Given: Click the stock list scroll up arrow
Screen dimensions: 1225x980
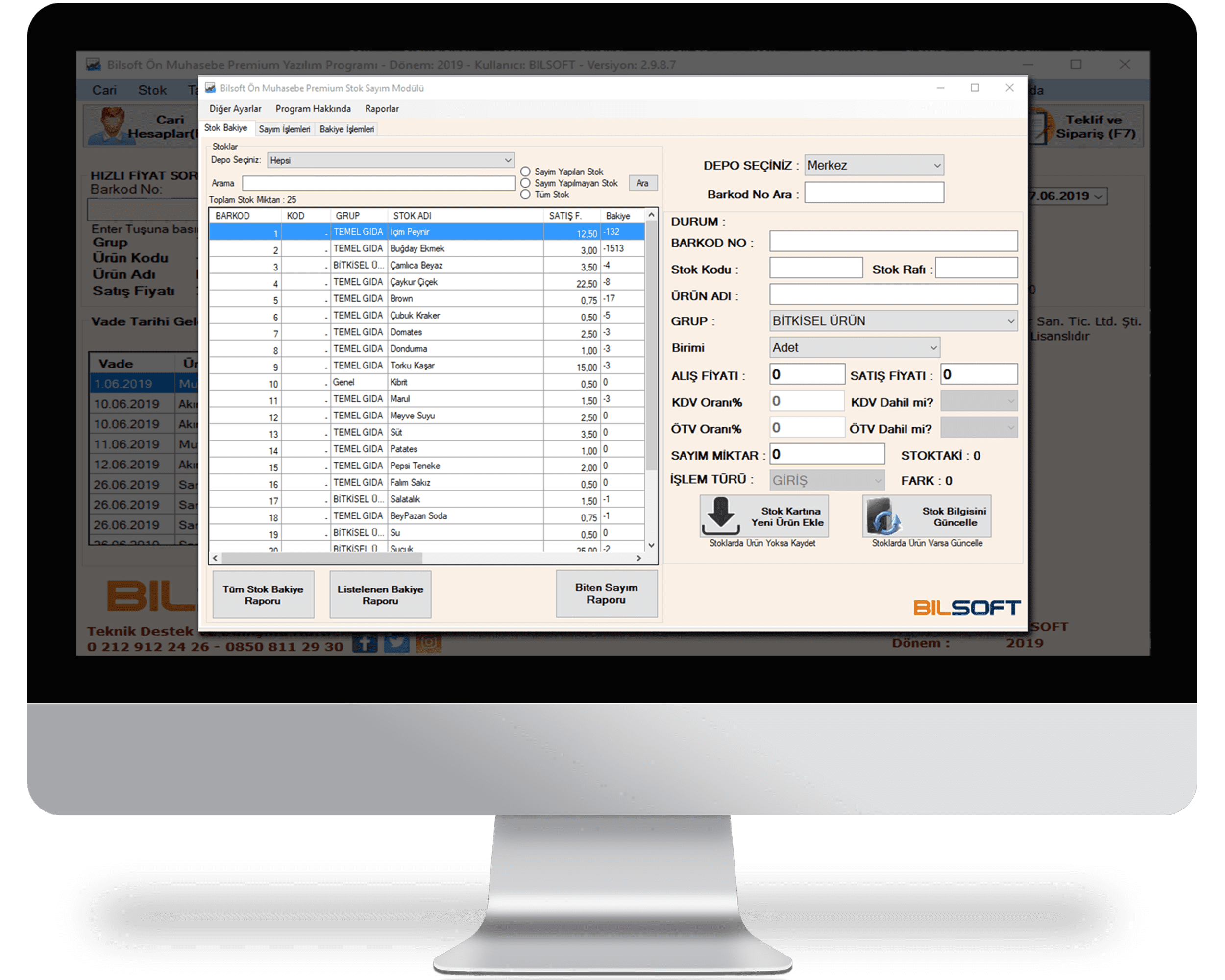Looking at the screenshot, I should [x=651, y=215].
